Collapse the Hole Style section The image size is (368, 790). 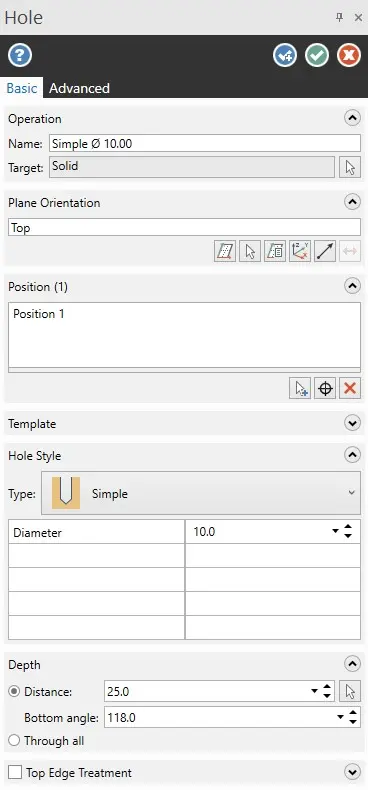coord(352,455)
